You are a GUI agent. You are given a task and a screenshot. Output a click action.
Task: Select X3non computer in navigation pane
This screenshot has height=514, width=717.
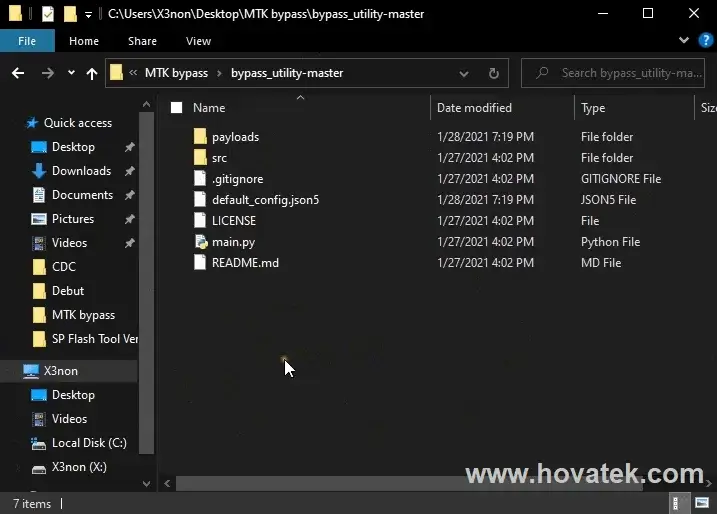tap(60, 371)
